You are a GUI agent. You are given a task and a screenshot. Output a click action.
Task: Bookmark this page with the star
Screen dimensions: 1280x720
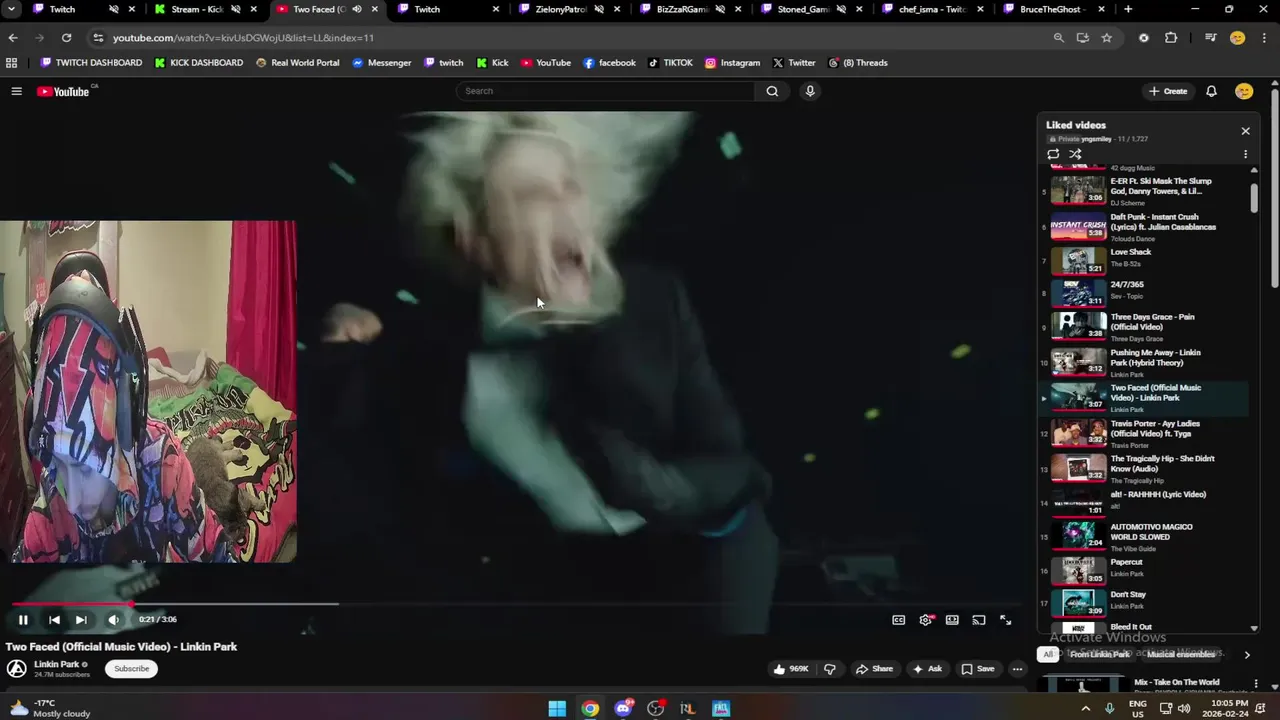[1106, 38]
